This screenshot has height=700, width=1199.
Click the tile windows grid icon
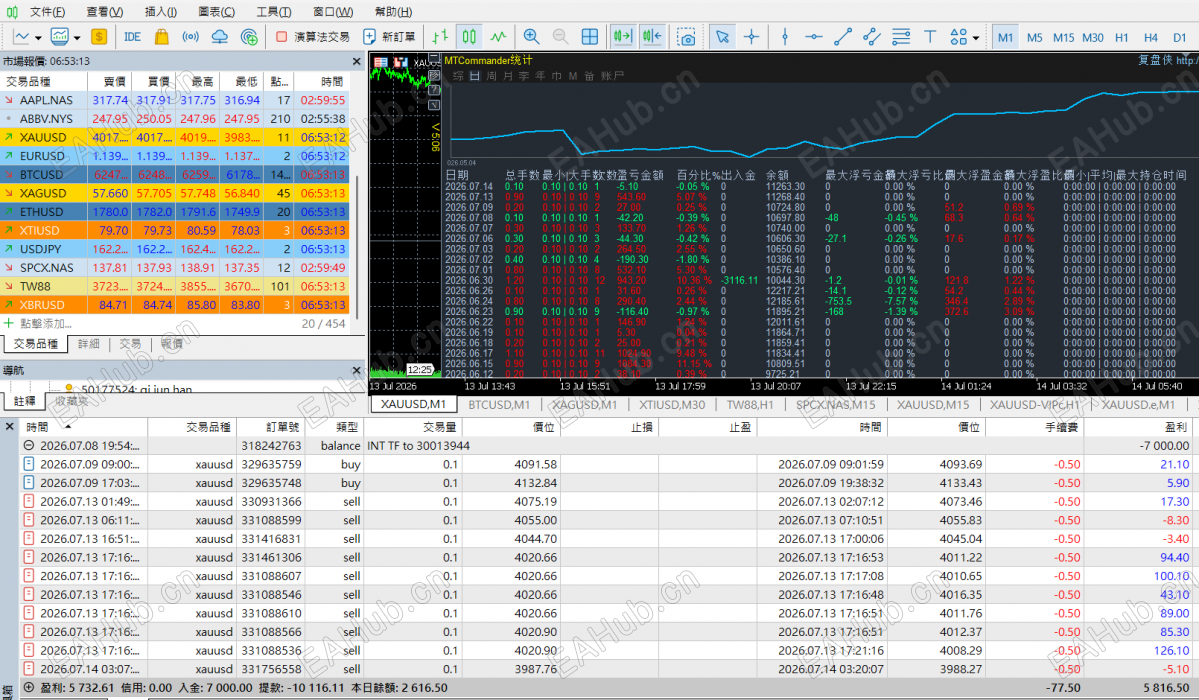pos(590,37)
